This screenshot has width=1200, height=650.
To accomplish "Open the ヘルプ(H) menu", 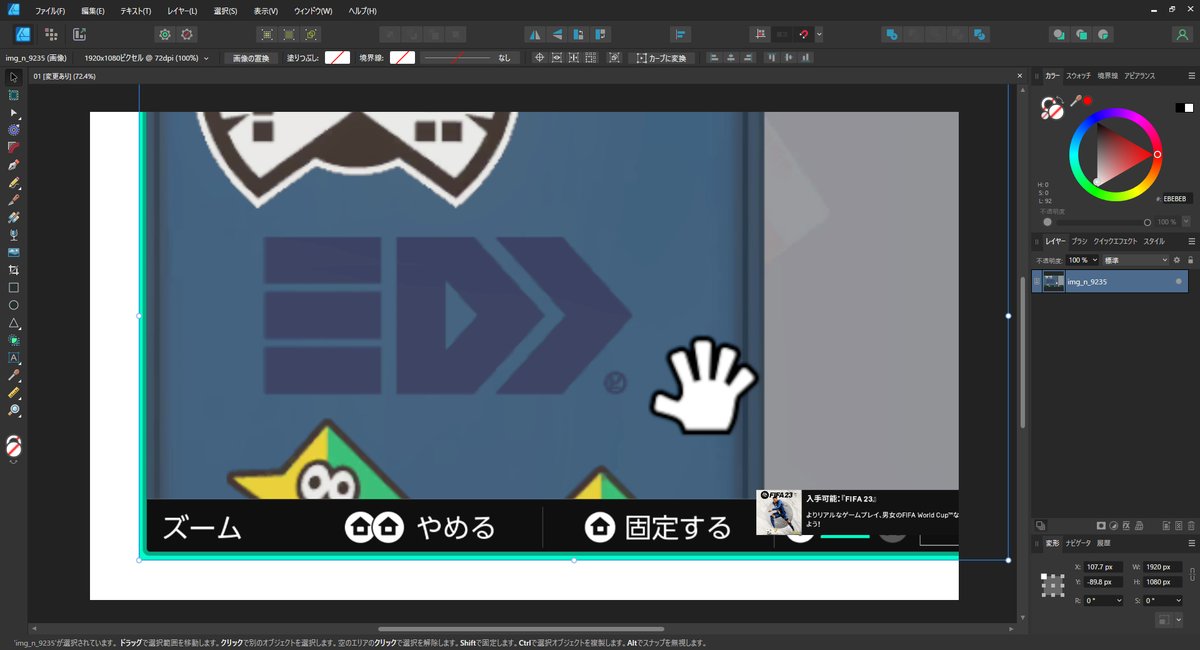I will pyautogui.click(x=363, y=10).
